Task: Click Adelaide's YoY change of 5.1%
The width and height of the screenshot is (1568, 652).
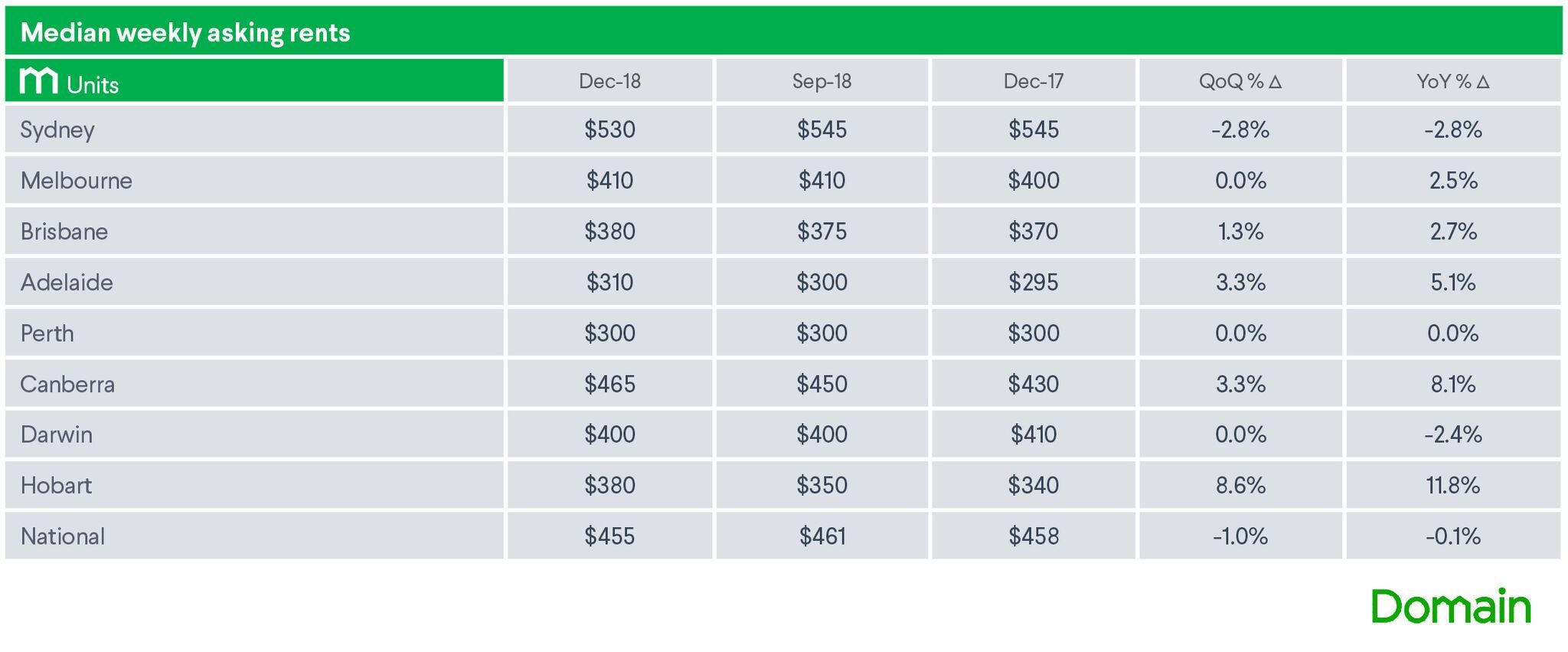Action: [1452, 283]
